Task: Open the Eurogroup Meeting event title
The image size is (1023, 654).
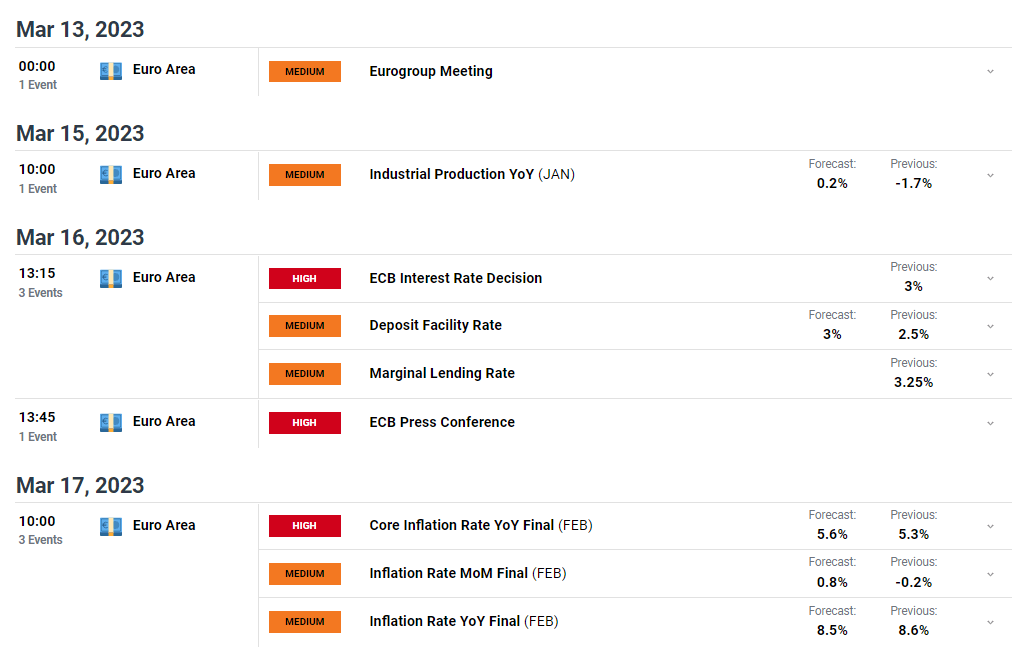Action: point(431,71)
